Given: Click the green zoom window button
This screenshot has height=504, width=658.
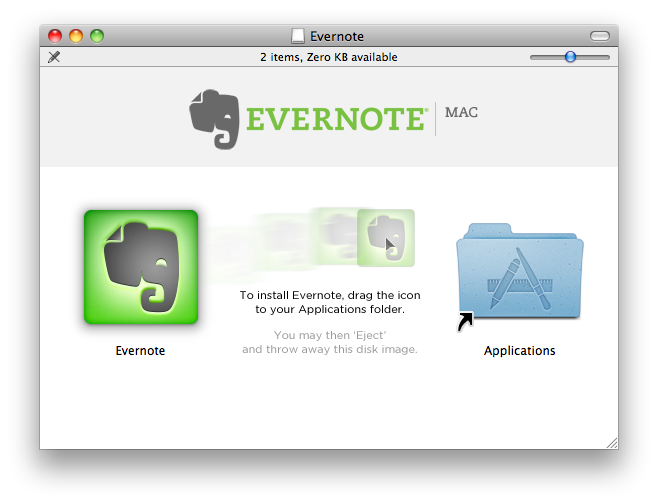Looking at the screenshot, I should click(97, 36).
